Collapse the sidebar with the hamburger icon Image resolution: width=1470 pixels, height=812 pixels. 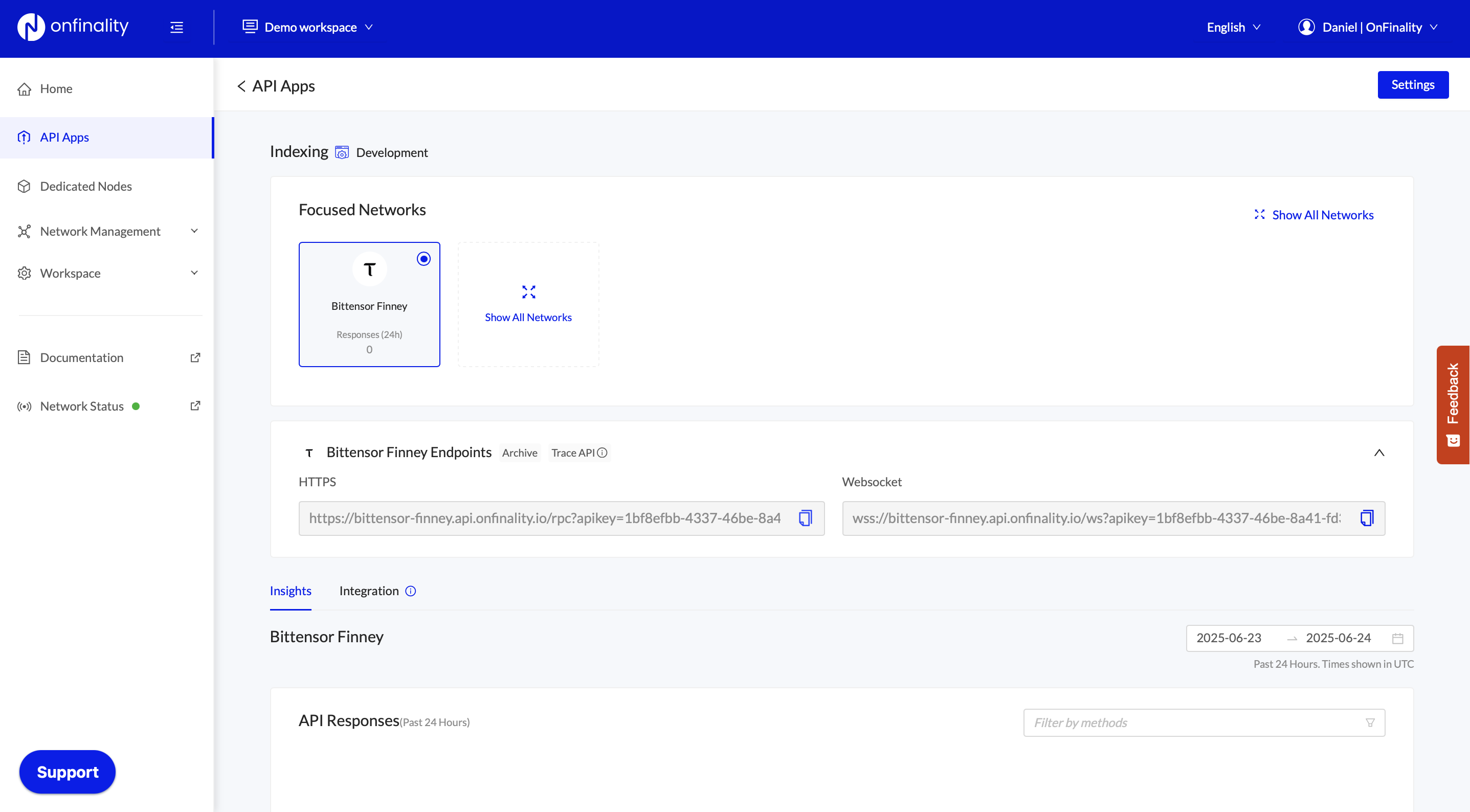[x=176, y=27]
